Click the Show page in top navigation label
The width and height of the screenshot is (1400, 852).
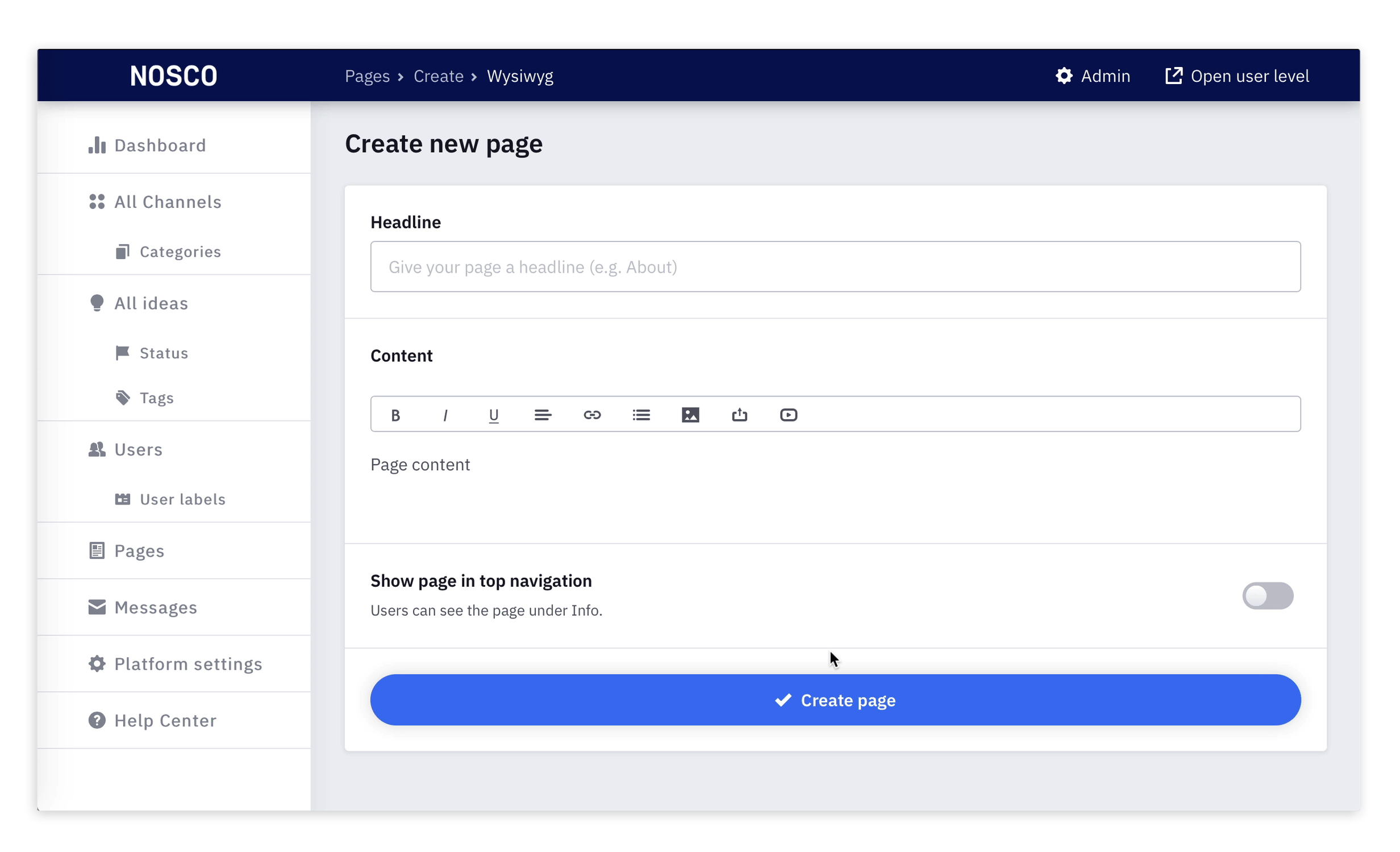(481, 580)
